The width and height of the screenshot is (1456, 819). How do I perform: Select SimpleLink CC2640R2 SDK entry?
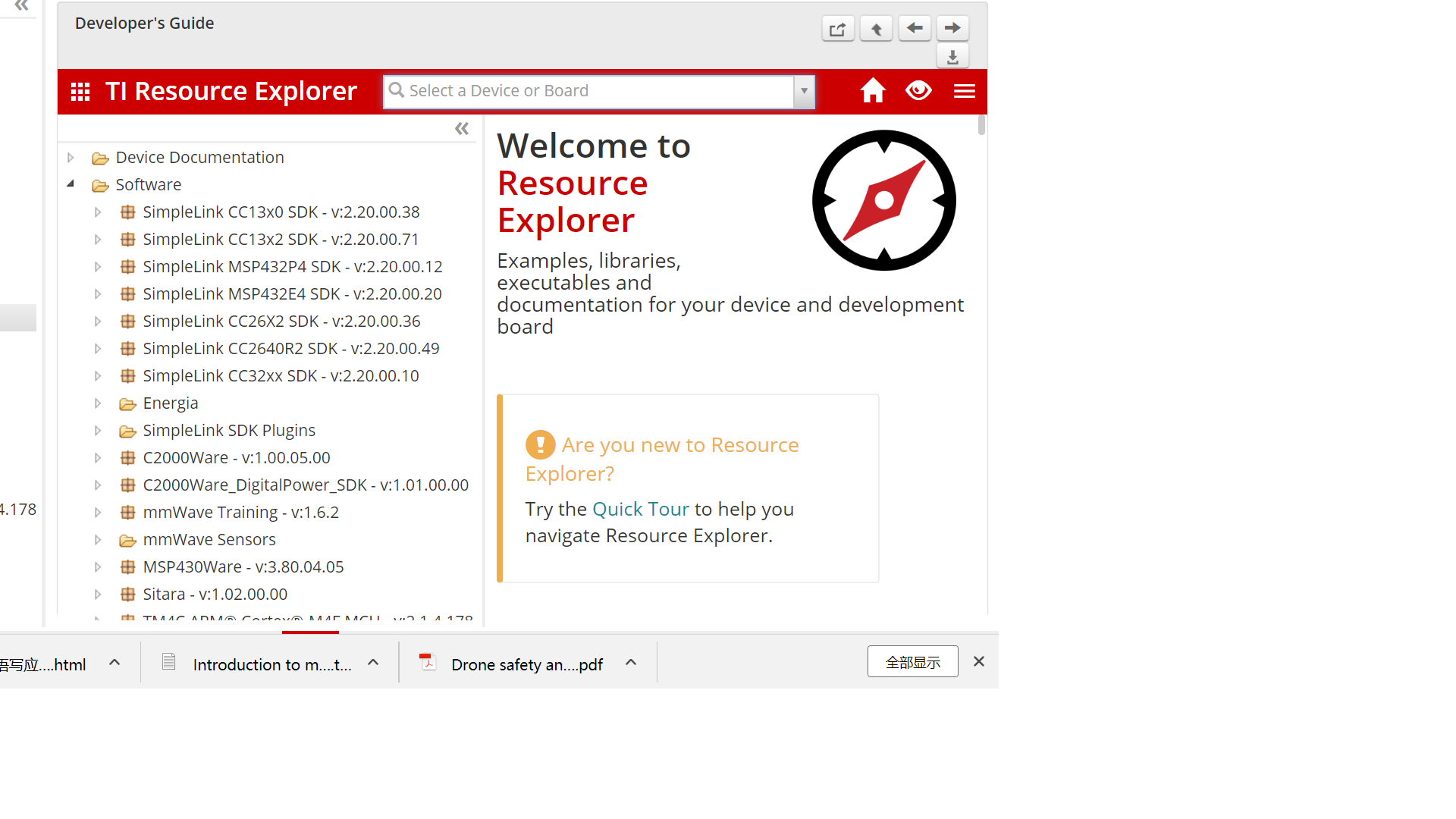point(291,349)
